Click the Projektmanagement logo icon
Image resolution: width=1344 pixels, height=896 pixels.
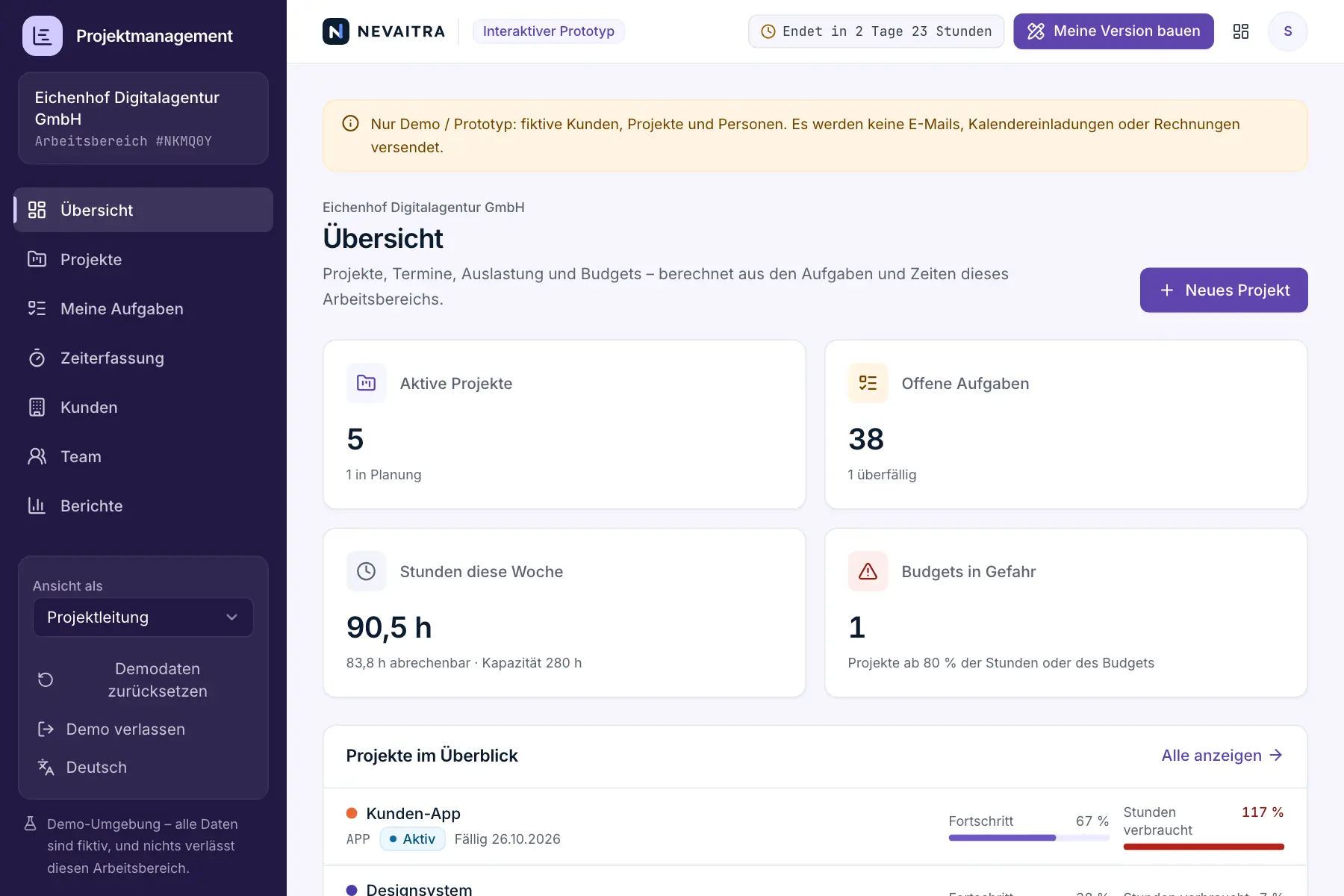pos(43,36)
